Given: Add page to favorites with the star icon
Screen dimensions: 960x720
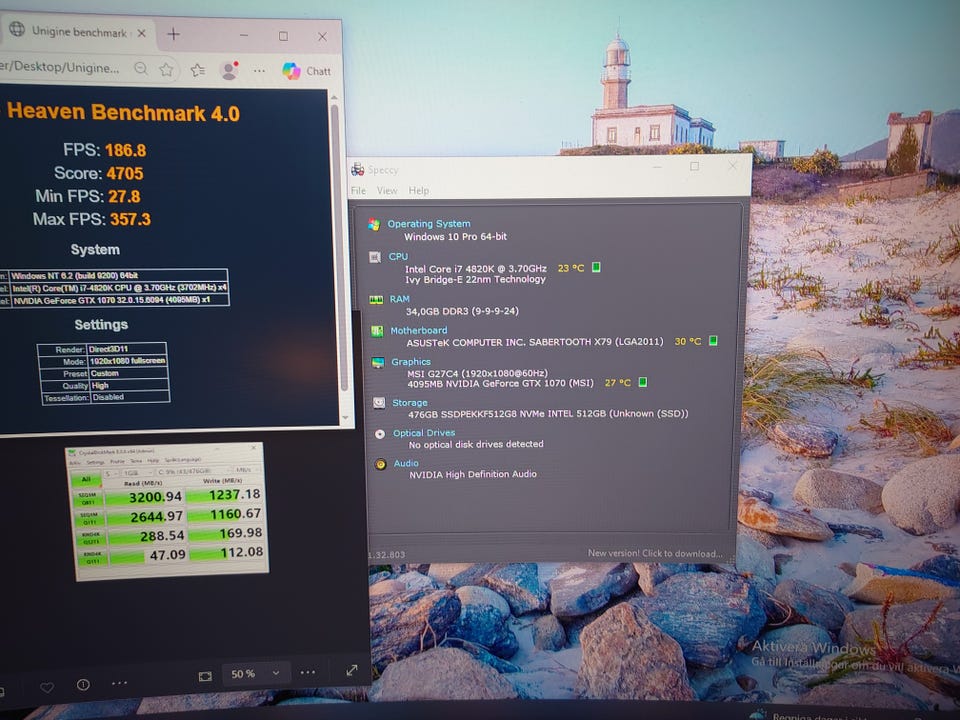Looking at the screenshot, I should (x=166, y=69).
